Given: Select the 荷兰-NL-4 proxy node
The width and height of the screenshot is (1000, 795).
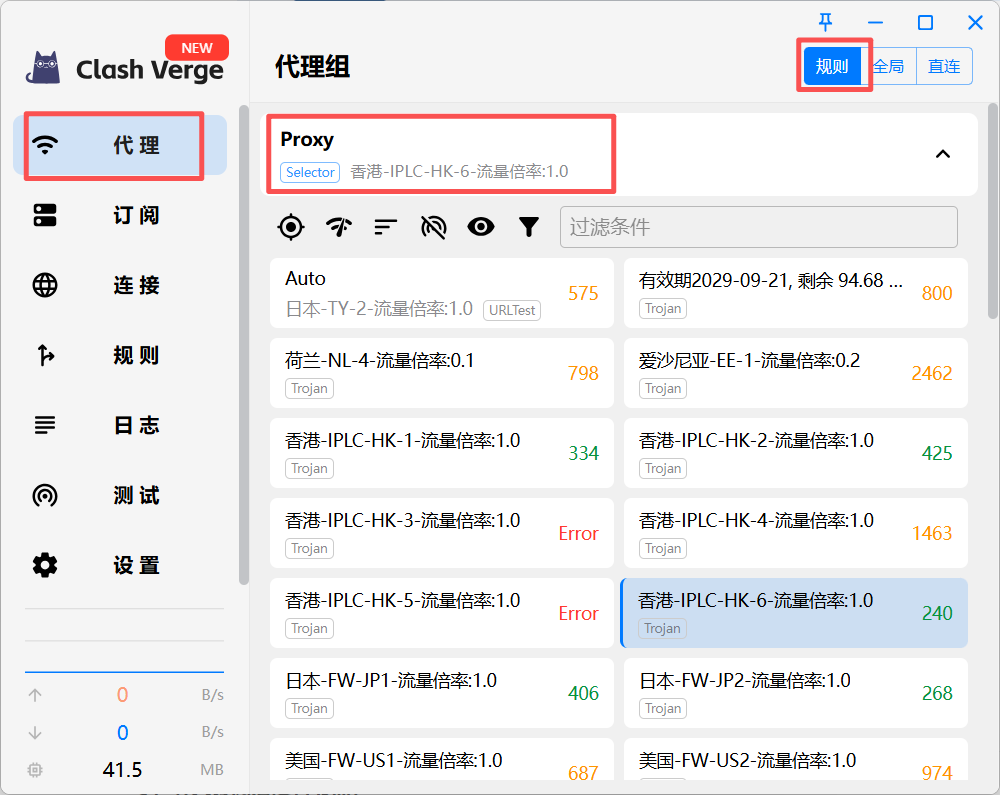Looking at the screenshot, I should [442, 373].
